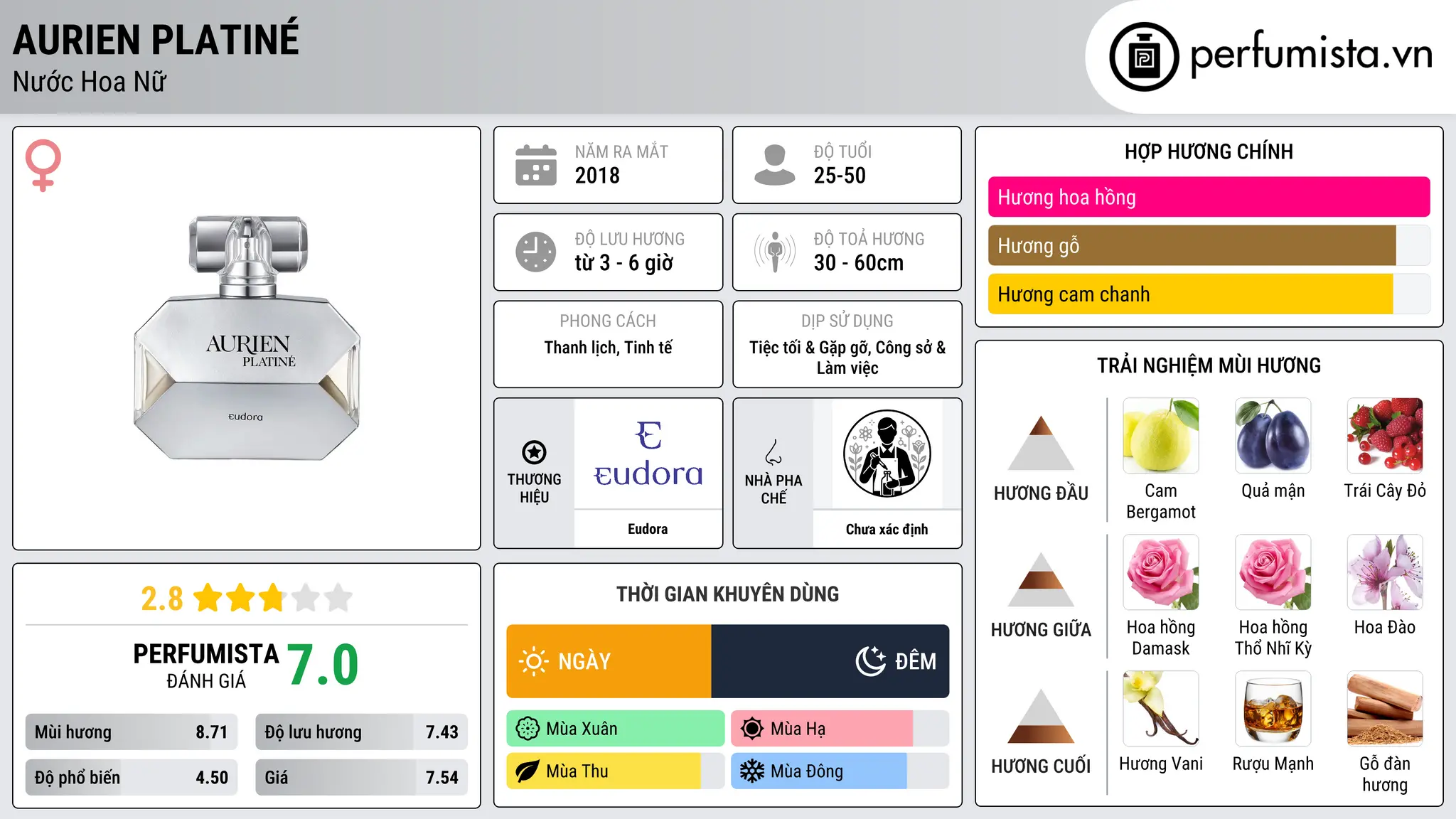Click the perfumista.vn site name
1456x819 pixels.
pyautogui.click(x=1311, y=54)
